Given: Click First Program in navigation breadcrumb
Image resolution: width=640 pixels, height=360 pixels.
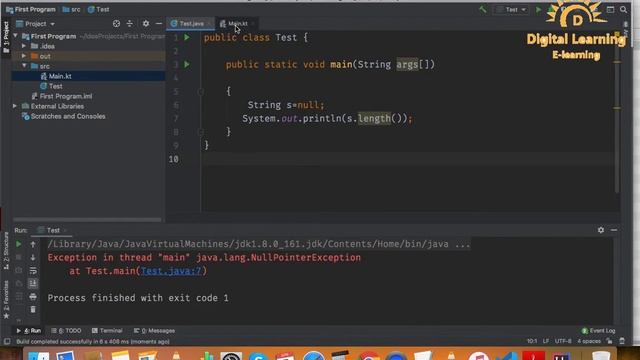Looking at the screenshot, I should coord(31,9).
